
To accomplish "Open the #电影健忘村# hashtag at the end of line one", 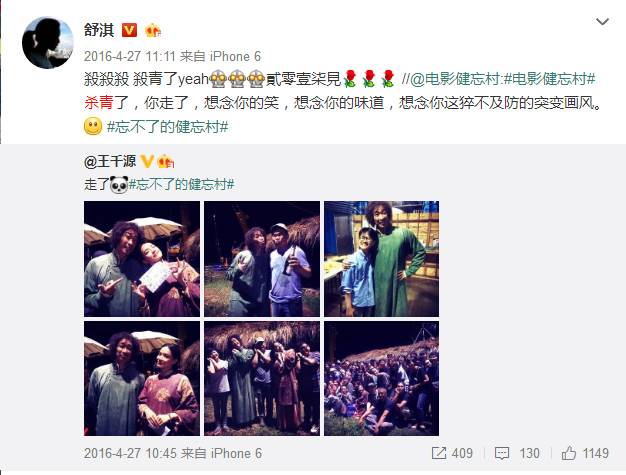I will (x=549, y=79).
